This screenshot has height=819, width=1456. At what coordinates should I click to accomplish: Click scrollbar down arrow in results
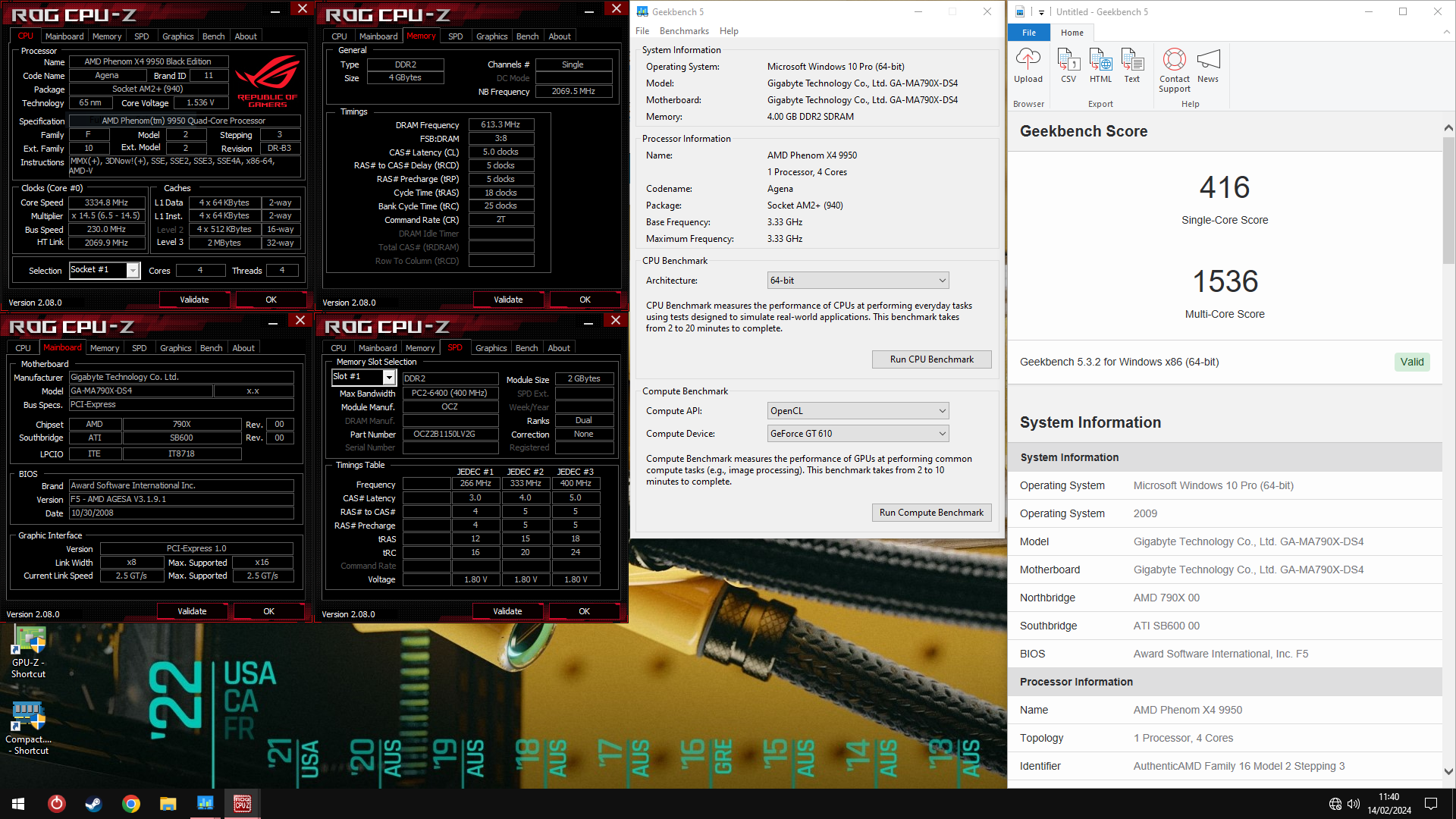1448,771
